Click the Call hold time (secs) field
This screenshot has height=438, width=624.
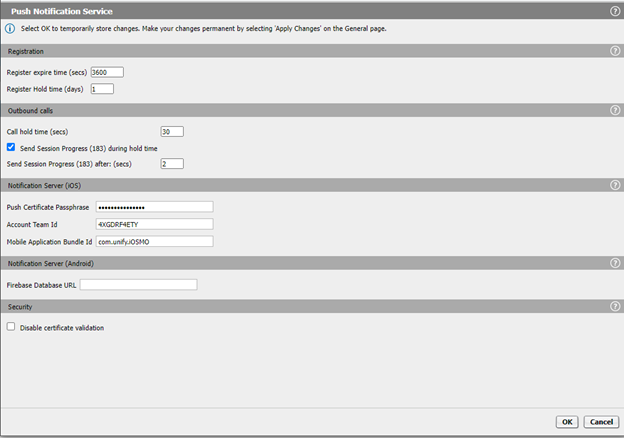pos(172,131)
